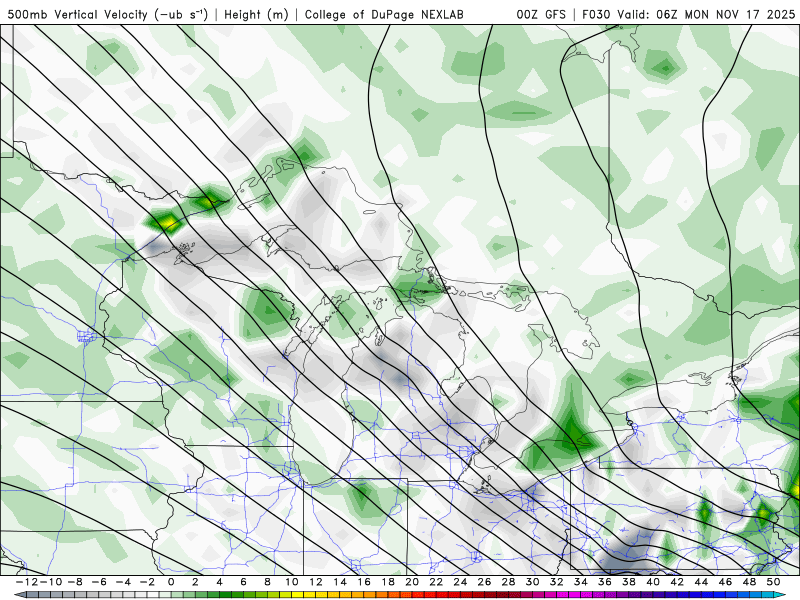Click the left arrow end of color bar

[19, 595]
